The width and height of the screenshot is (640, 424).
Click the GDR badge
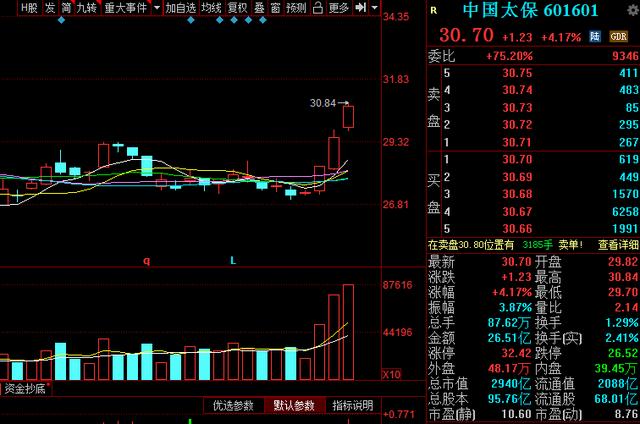[x=618, y=37]
